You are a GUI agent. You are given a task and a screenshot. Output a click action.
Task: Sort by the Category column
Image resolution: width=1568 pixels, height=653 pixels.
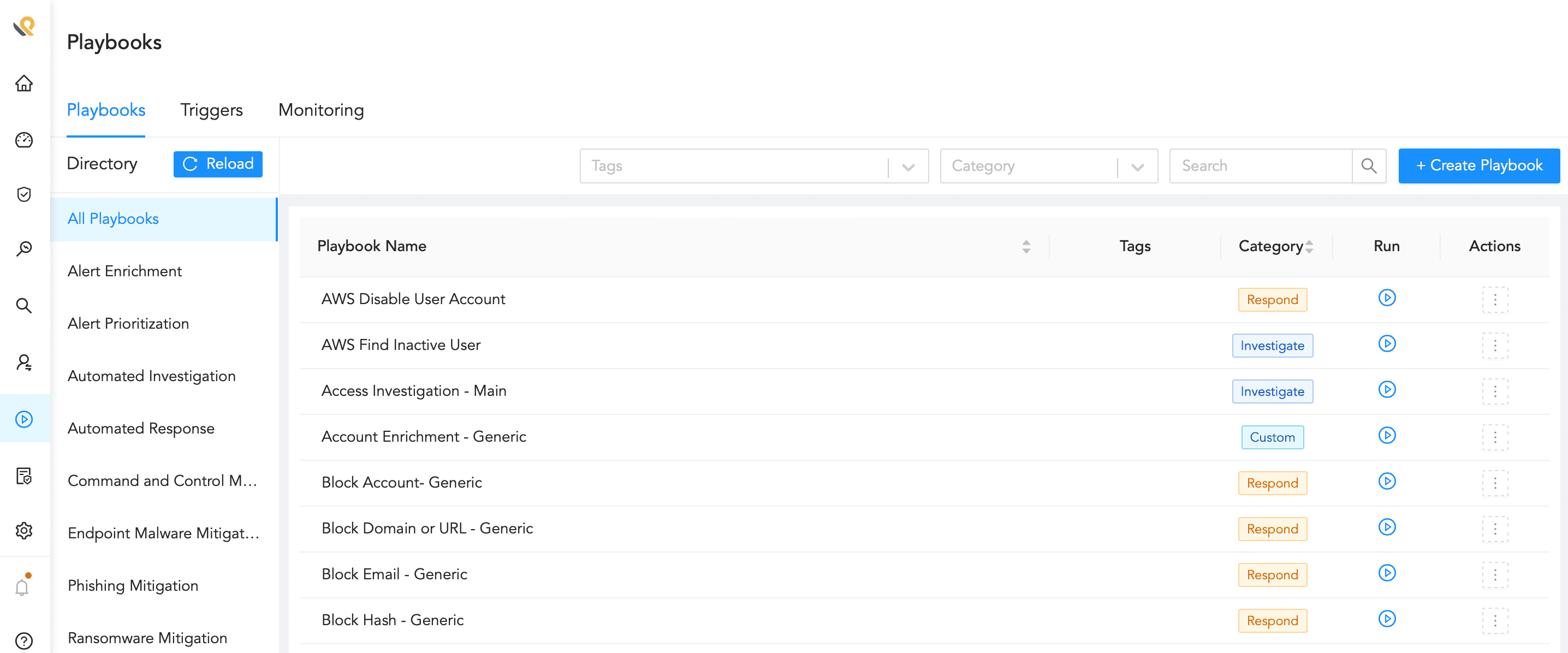(1309, 246)
